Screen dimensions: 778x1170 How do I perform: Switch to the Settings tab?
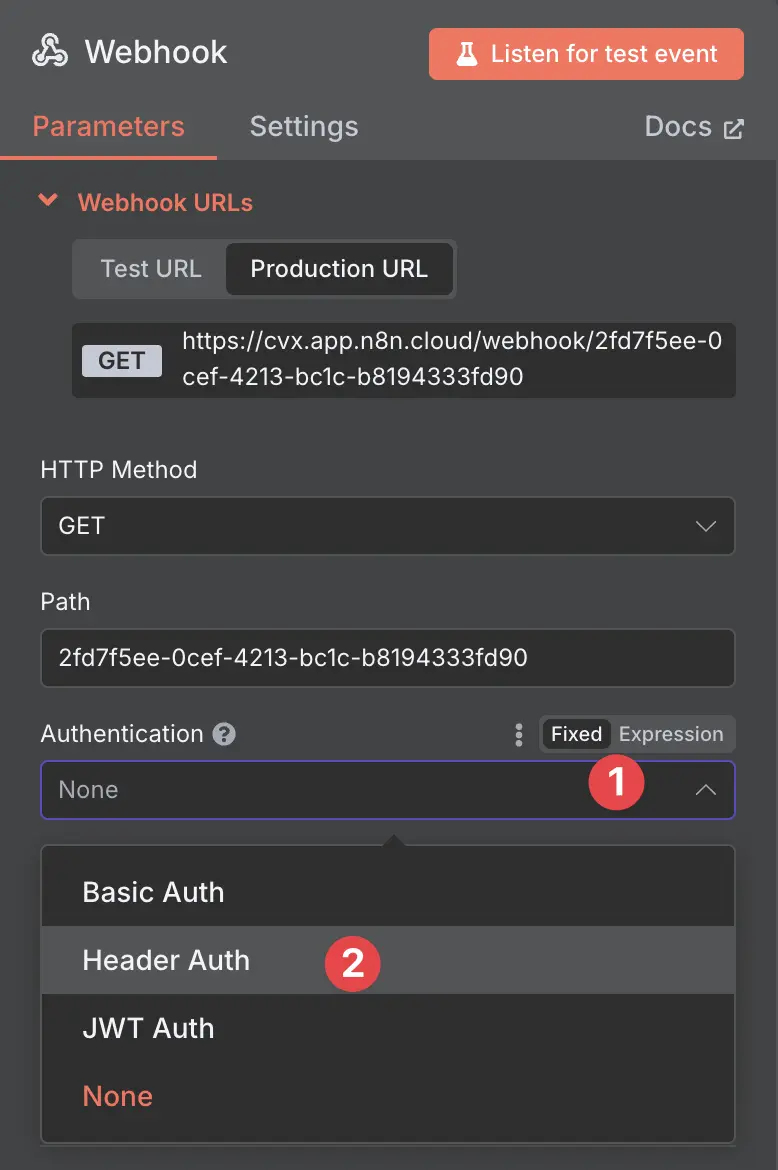coord(304,127)
